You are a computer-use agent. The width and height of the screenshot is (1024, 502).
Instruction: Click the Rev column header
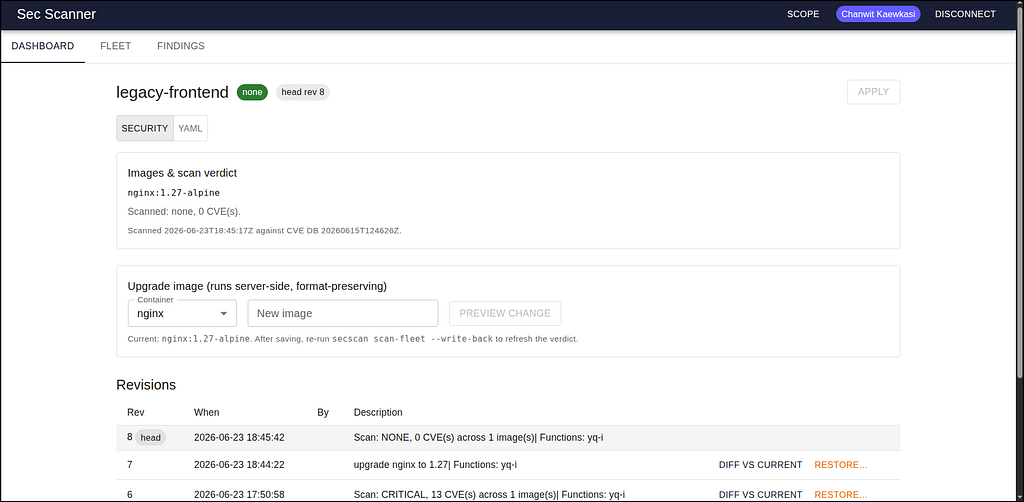pos(136,413)
